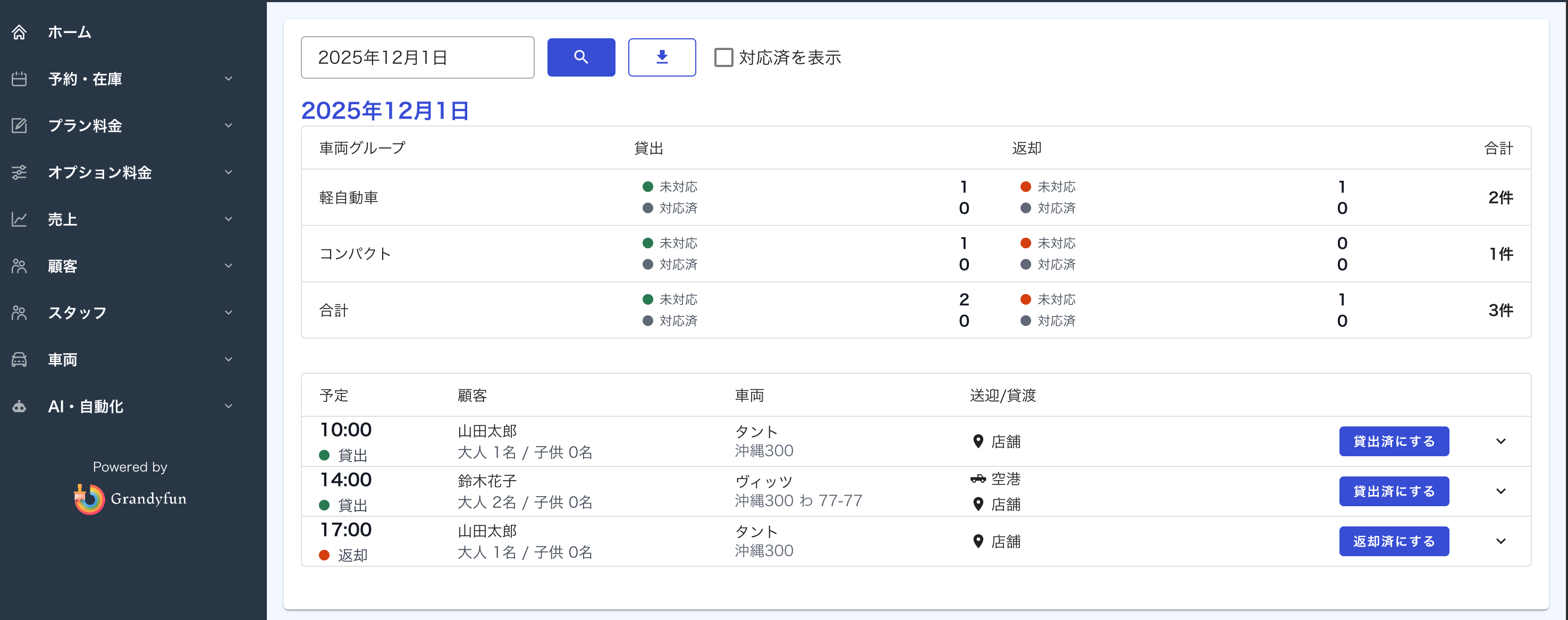Select the ホーム icon in the sidebar
The image size is (1568, 620).
19,32
